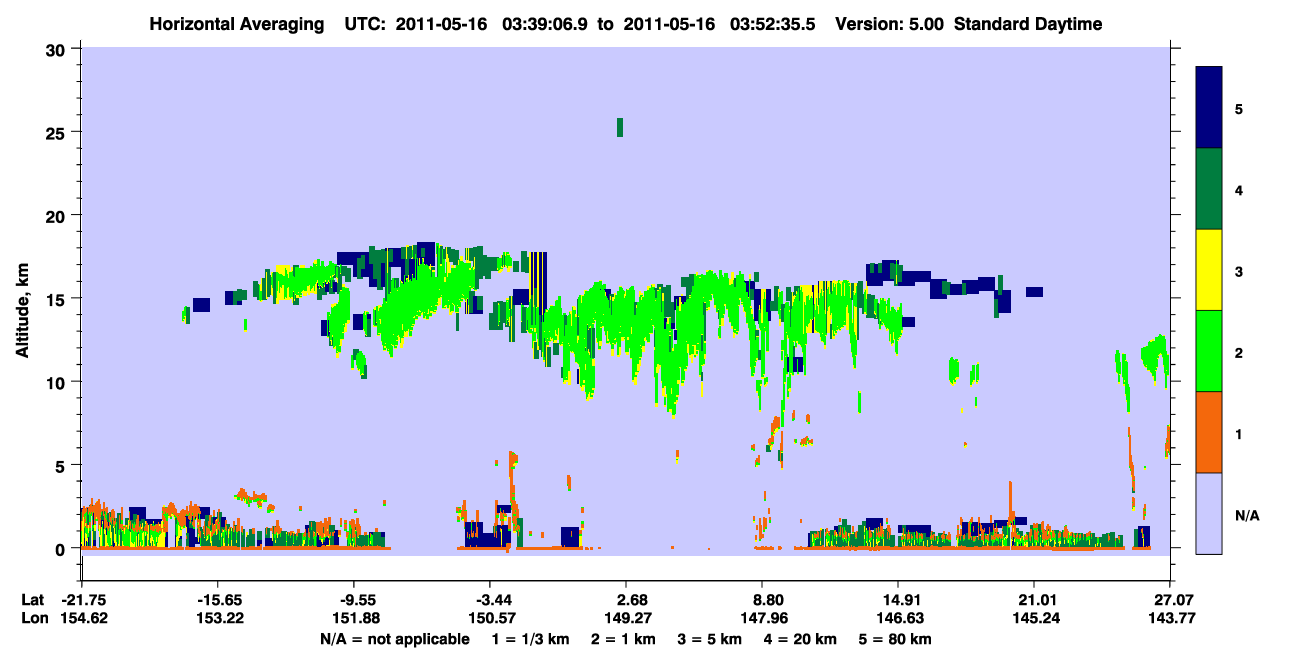The width and height of the screenshot is (1300, 667).
Task: Click the dark green colorbar segment labeled 4
Action: coord(1209,189)
